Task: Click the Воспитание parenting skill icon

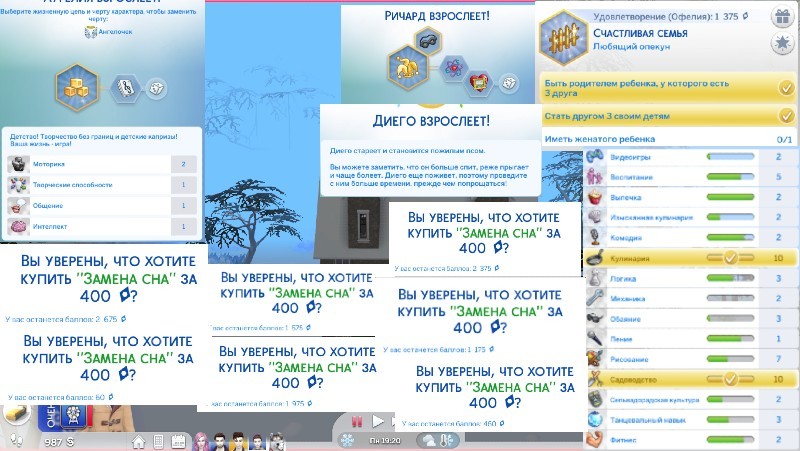Action: pos(594,177)
